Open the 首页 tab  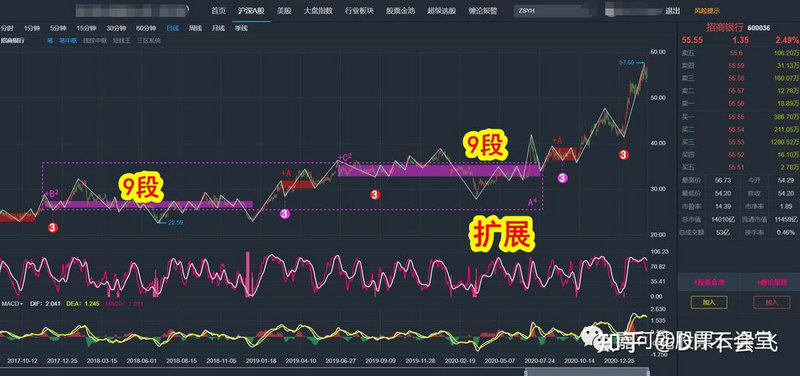[x=218, y=10]
